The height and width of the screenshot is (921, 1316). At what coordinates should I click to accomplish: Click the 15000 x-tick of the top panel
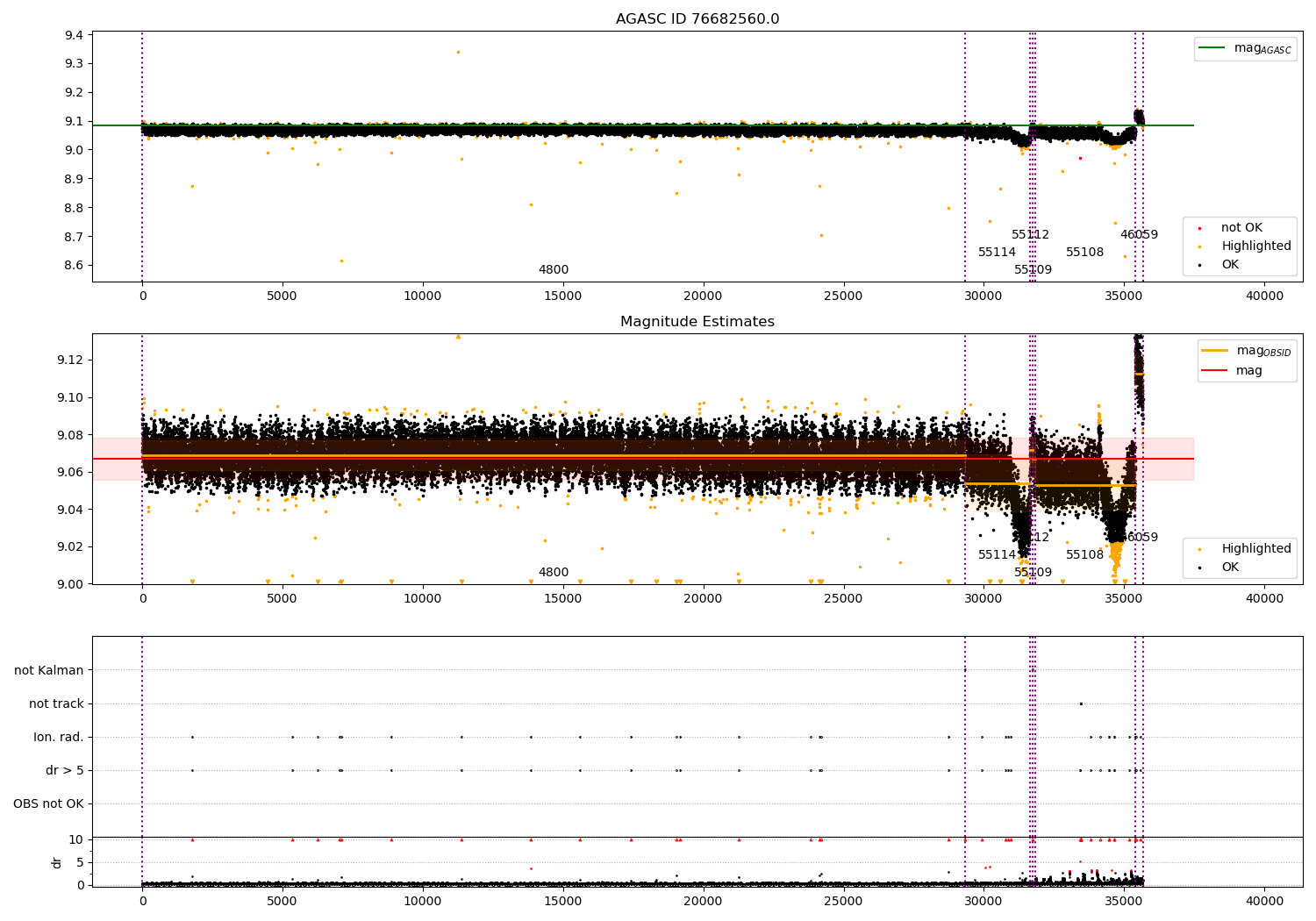pyautogui.click(x=563, y=296)
